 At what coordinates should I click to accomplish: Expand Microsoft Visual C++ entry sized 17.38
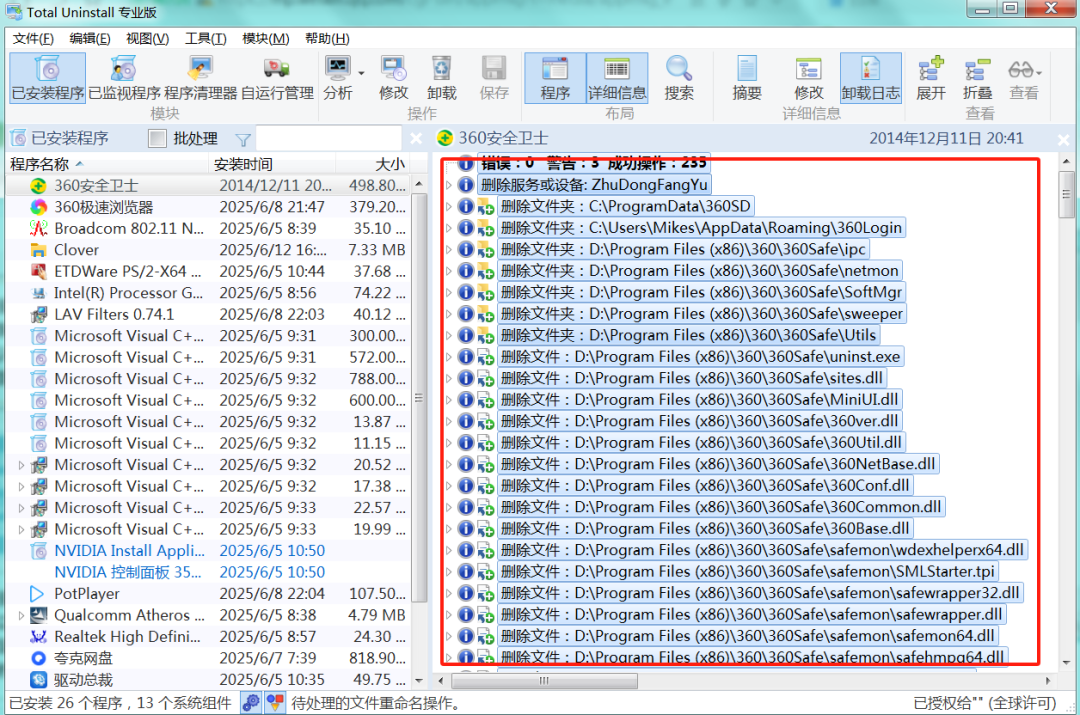[21, 486]
